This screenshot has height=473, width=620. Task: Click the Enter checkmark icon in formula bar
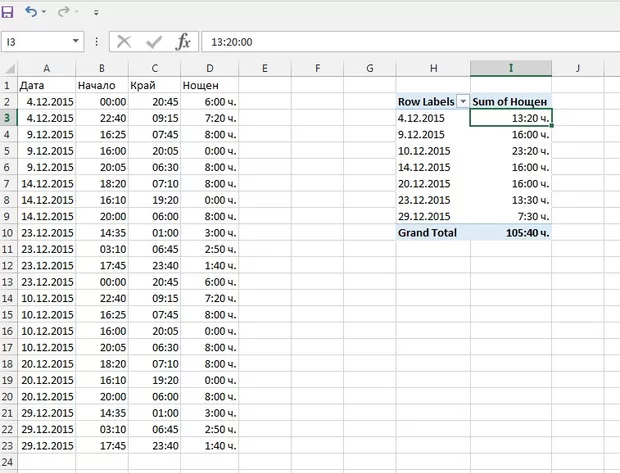point(153,41)
